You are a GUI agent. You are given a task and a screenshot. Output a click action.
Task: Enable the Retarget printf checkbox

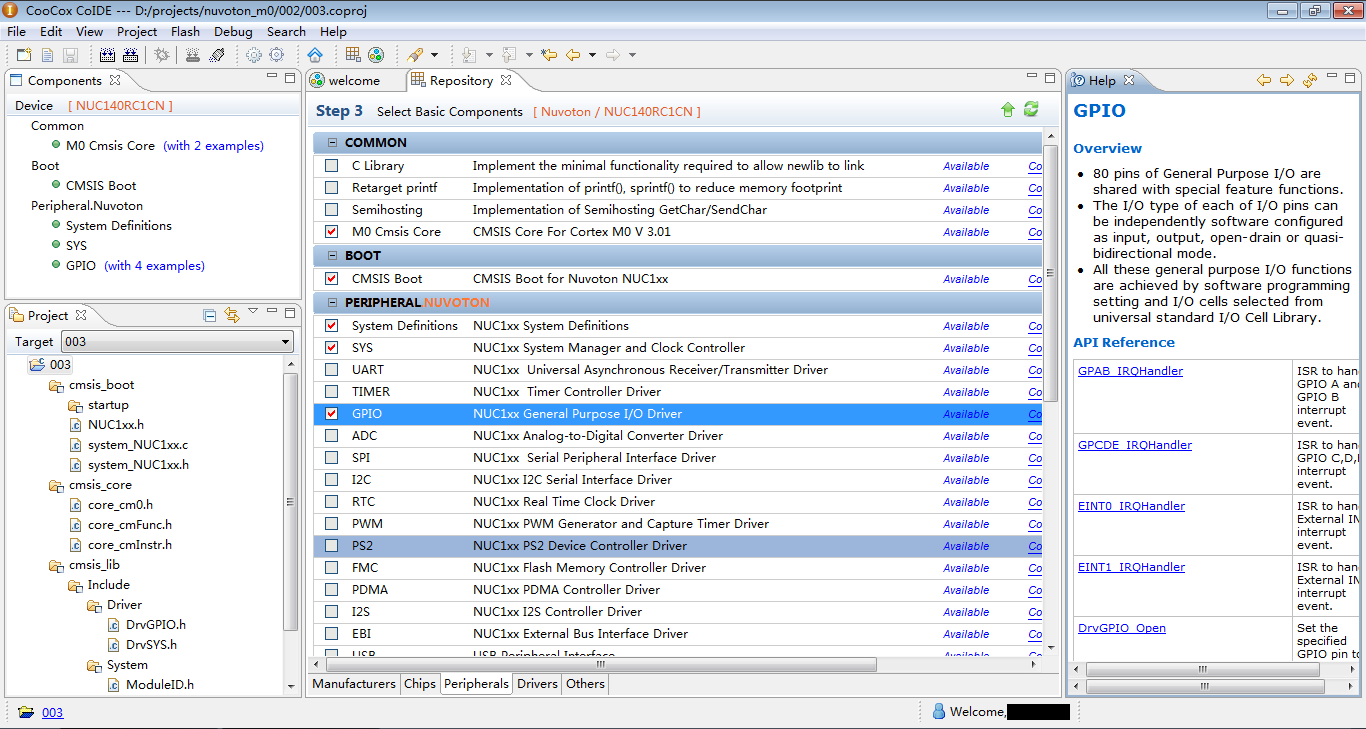[x=332, y=188]
